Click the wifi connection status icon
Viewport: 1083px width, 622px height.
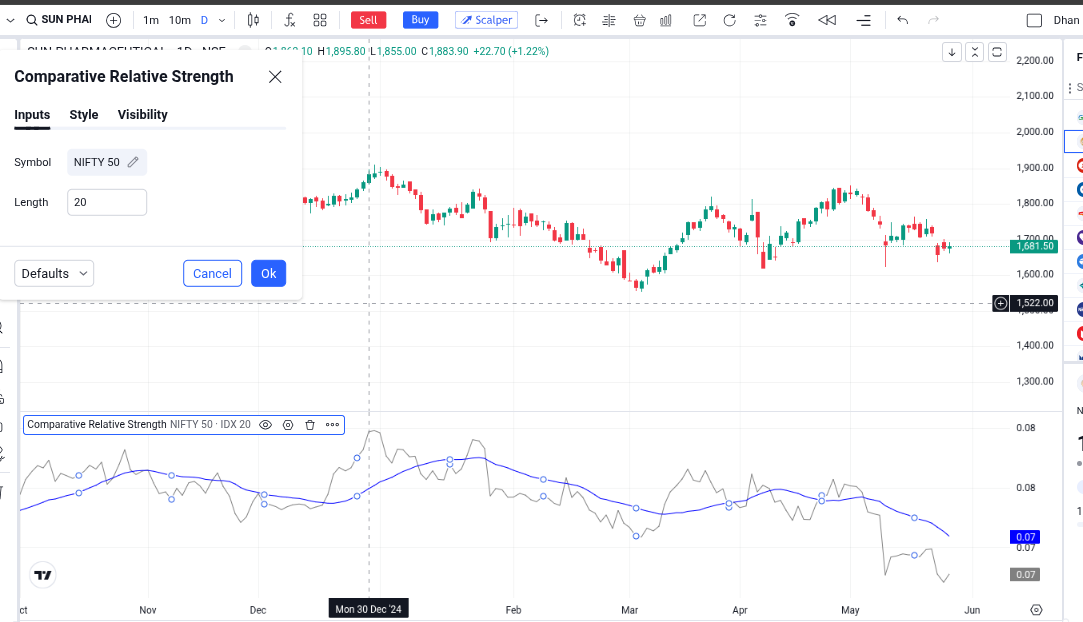[792, 21]
